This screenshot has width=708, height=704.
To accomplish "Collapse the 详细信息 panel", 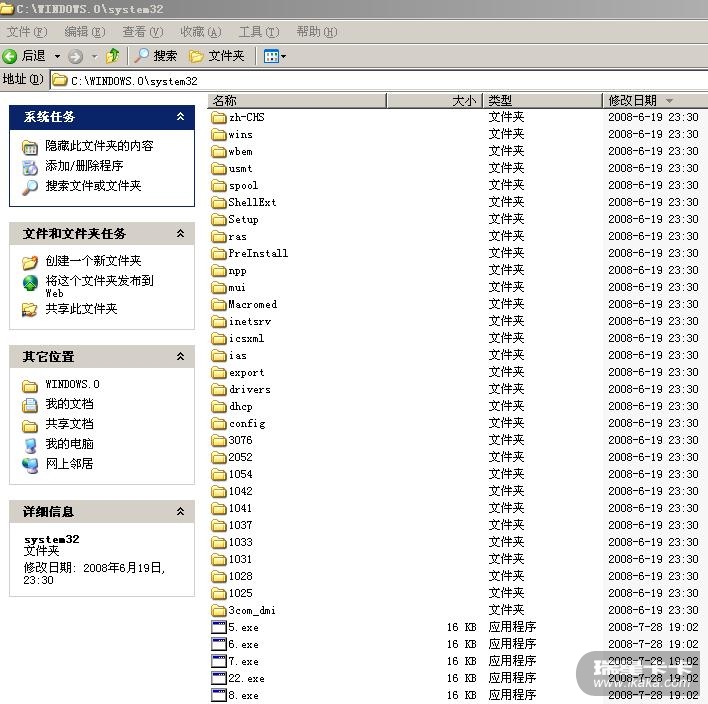I will point(180,512).
